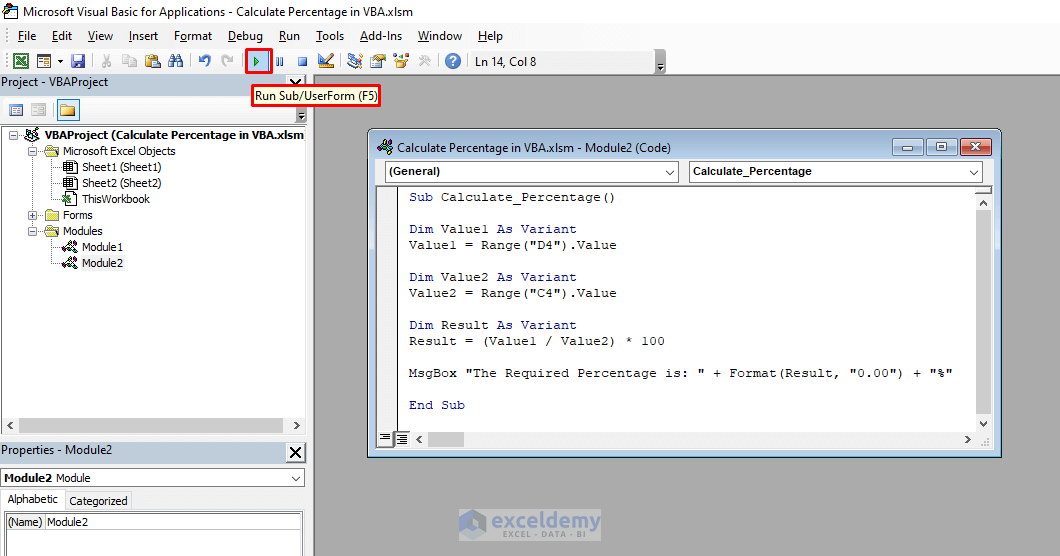Click the 'End Sub' line in code
This screenshot has width=1060, height=556.
437,405
